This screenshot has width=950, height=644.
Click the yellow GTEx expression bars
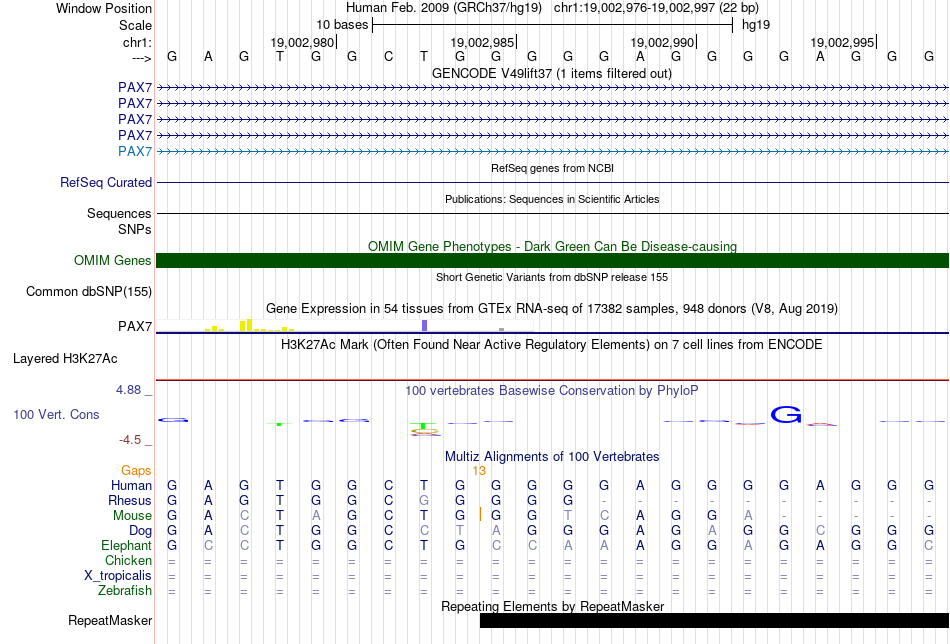coord(249,326)
